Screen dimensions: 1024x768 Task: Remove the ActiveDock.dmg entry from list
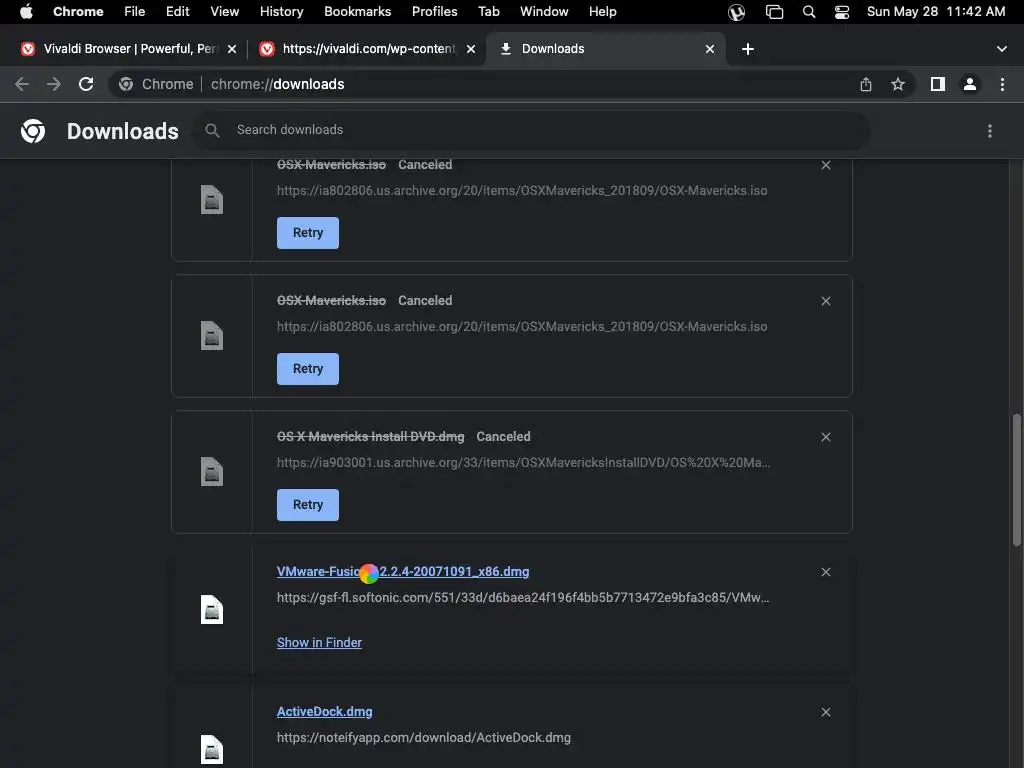pos(826,712)
